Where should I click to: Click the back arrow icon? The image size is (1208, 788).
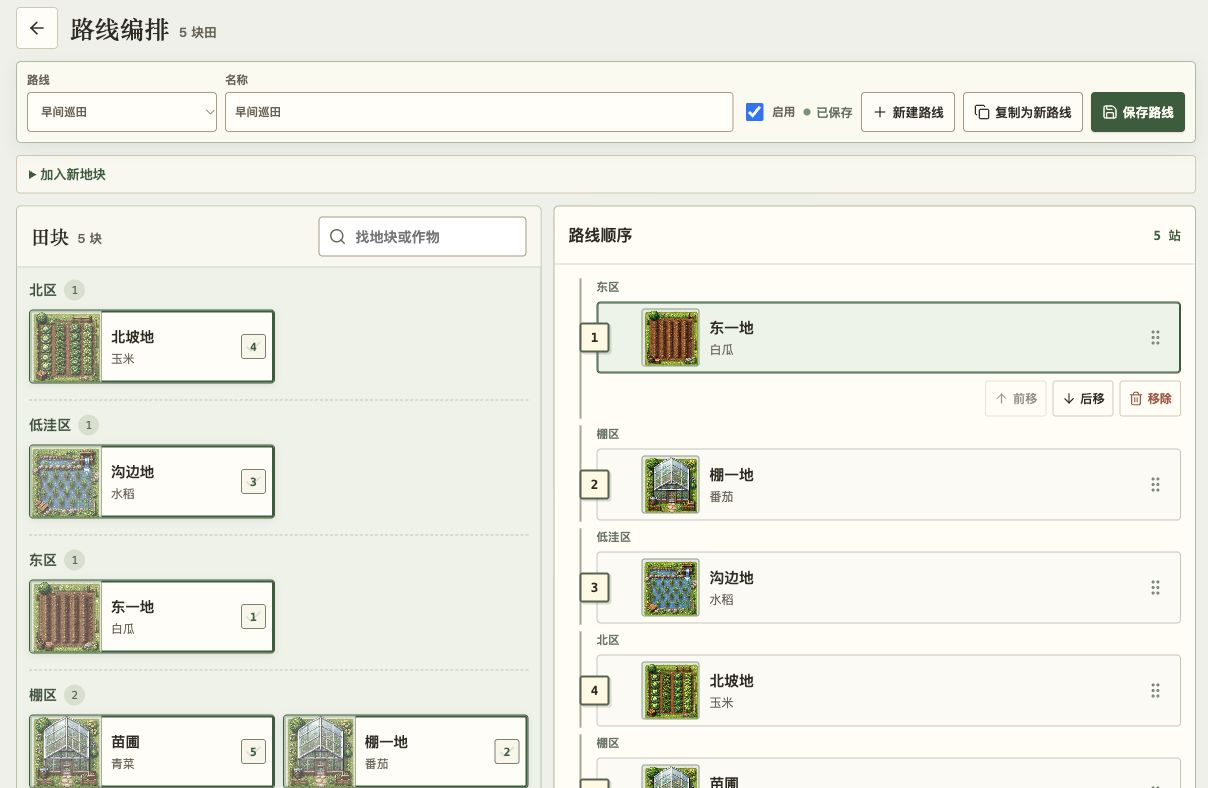37,28
